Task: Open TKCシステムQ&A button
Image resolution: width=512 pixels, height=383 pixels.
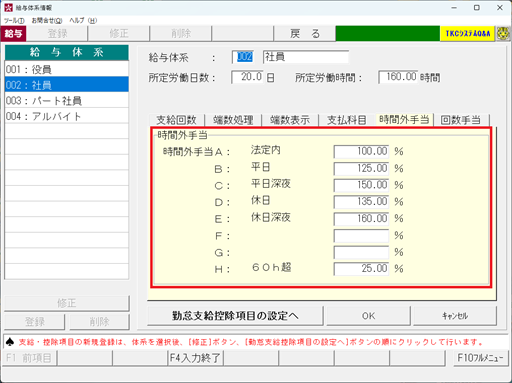Action: 468,34
